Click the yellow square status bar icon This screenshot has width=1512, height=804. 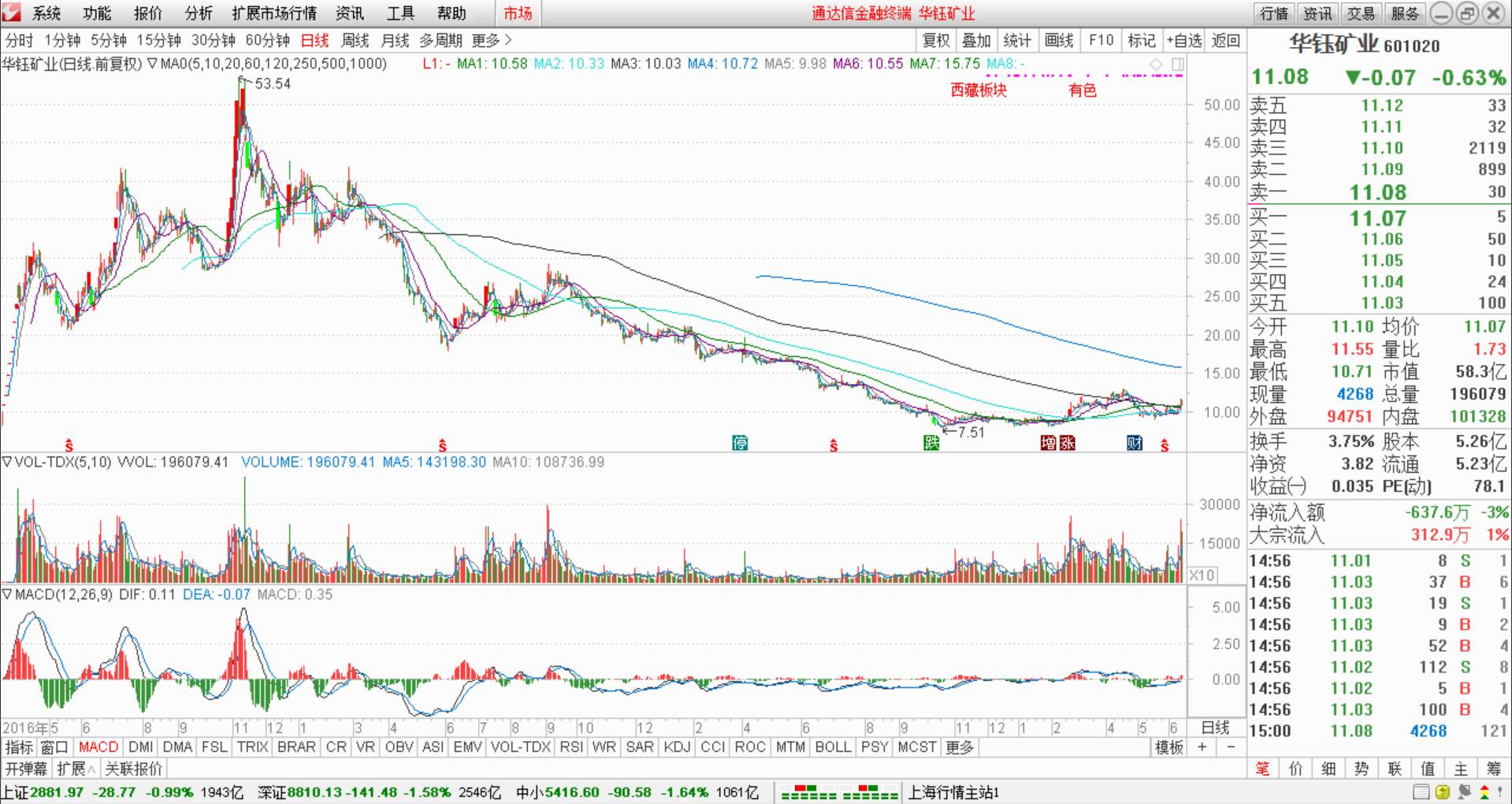click(x=1442, y=792)
